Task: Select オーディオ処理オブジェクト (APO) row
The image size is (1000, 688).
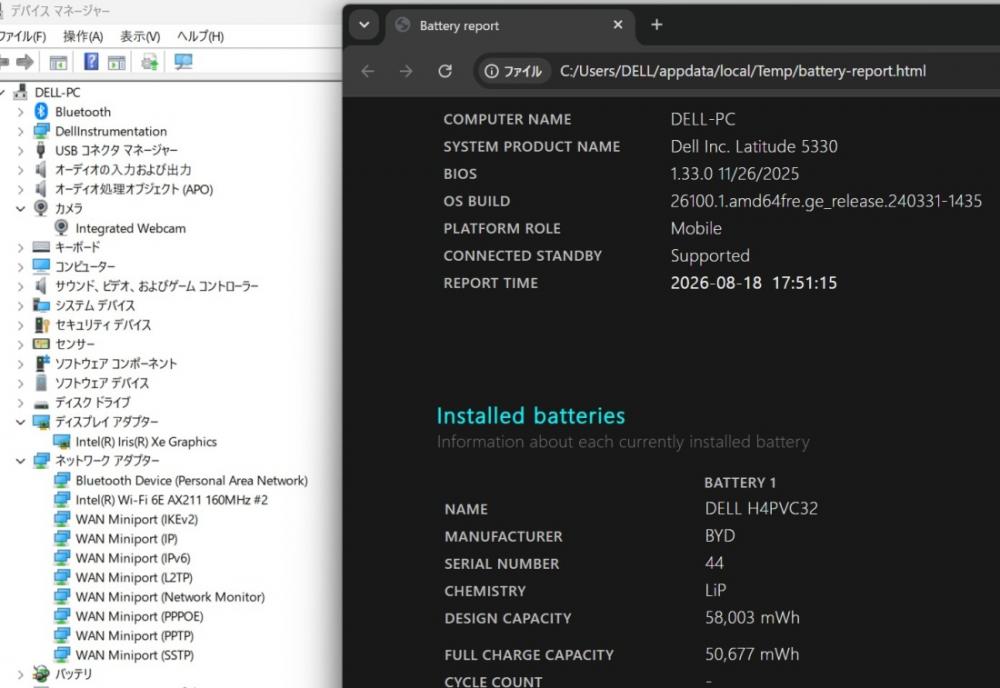Action: click(x=134, y=189)
